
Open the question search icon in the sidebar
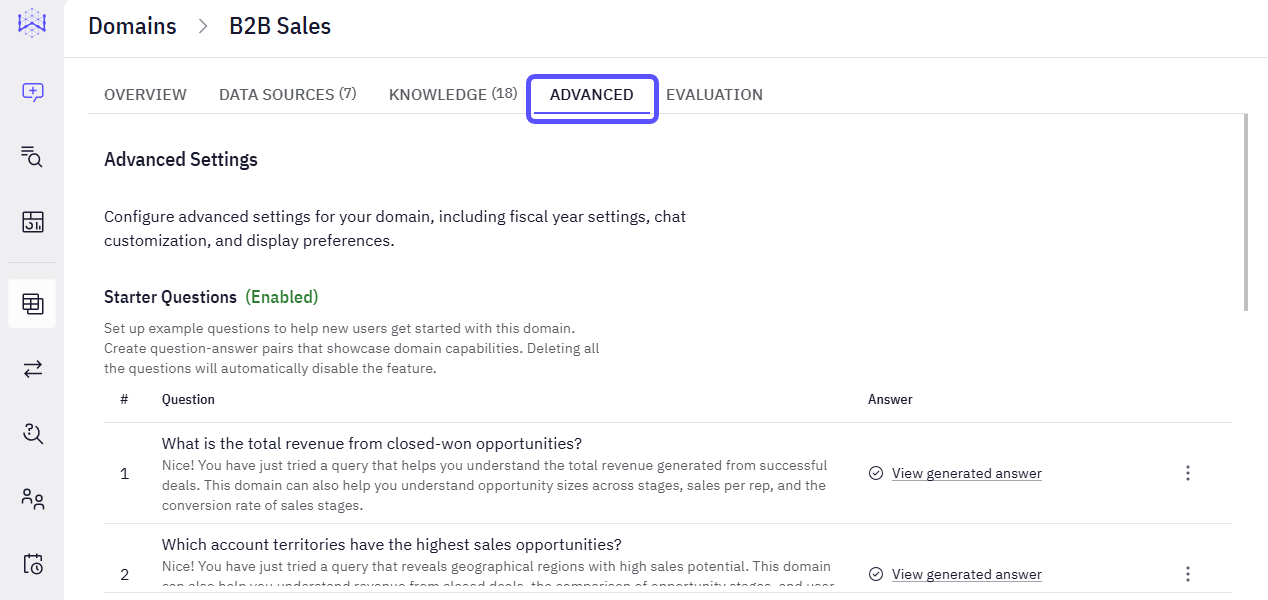32,433
